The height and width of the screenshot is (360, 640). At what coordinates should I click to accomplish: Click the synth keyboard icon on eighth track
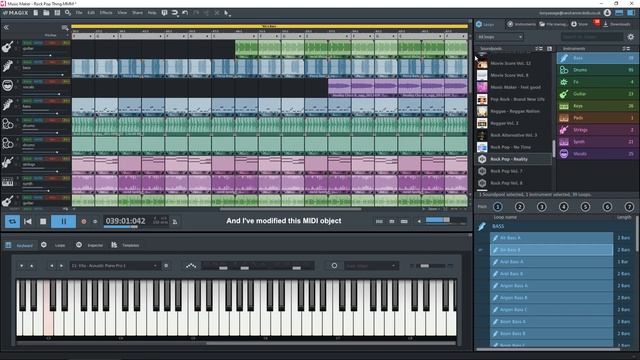[7, 182]
